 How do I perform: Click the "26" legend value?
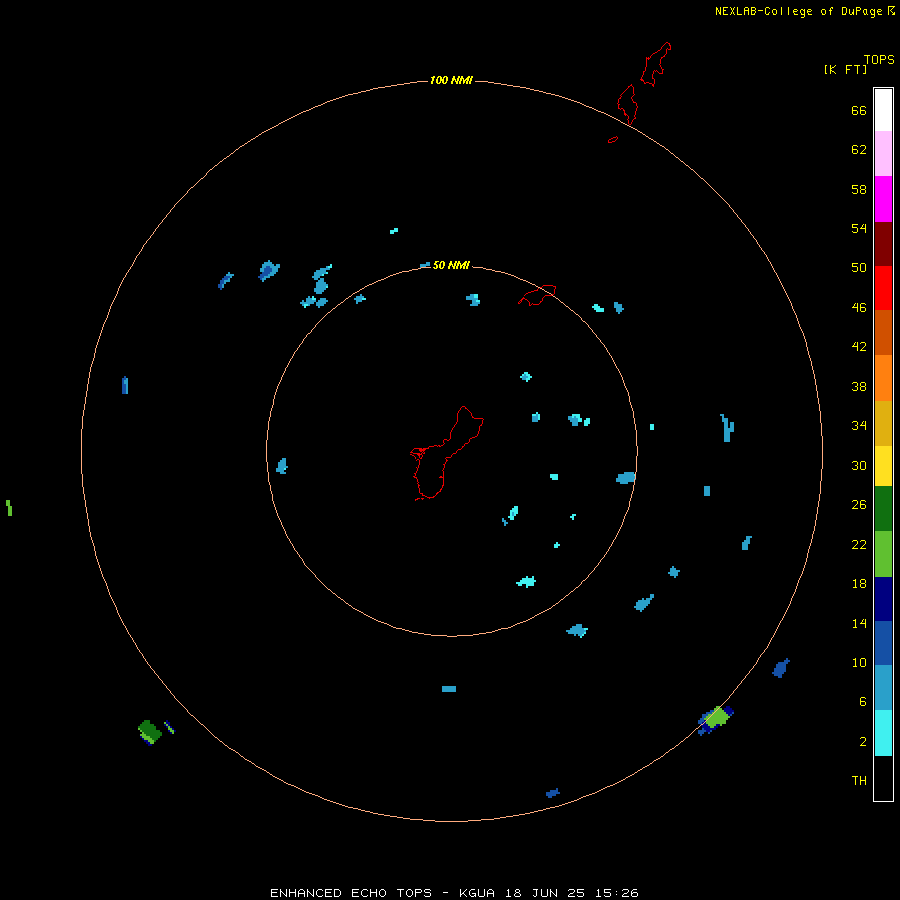(859, 505)
